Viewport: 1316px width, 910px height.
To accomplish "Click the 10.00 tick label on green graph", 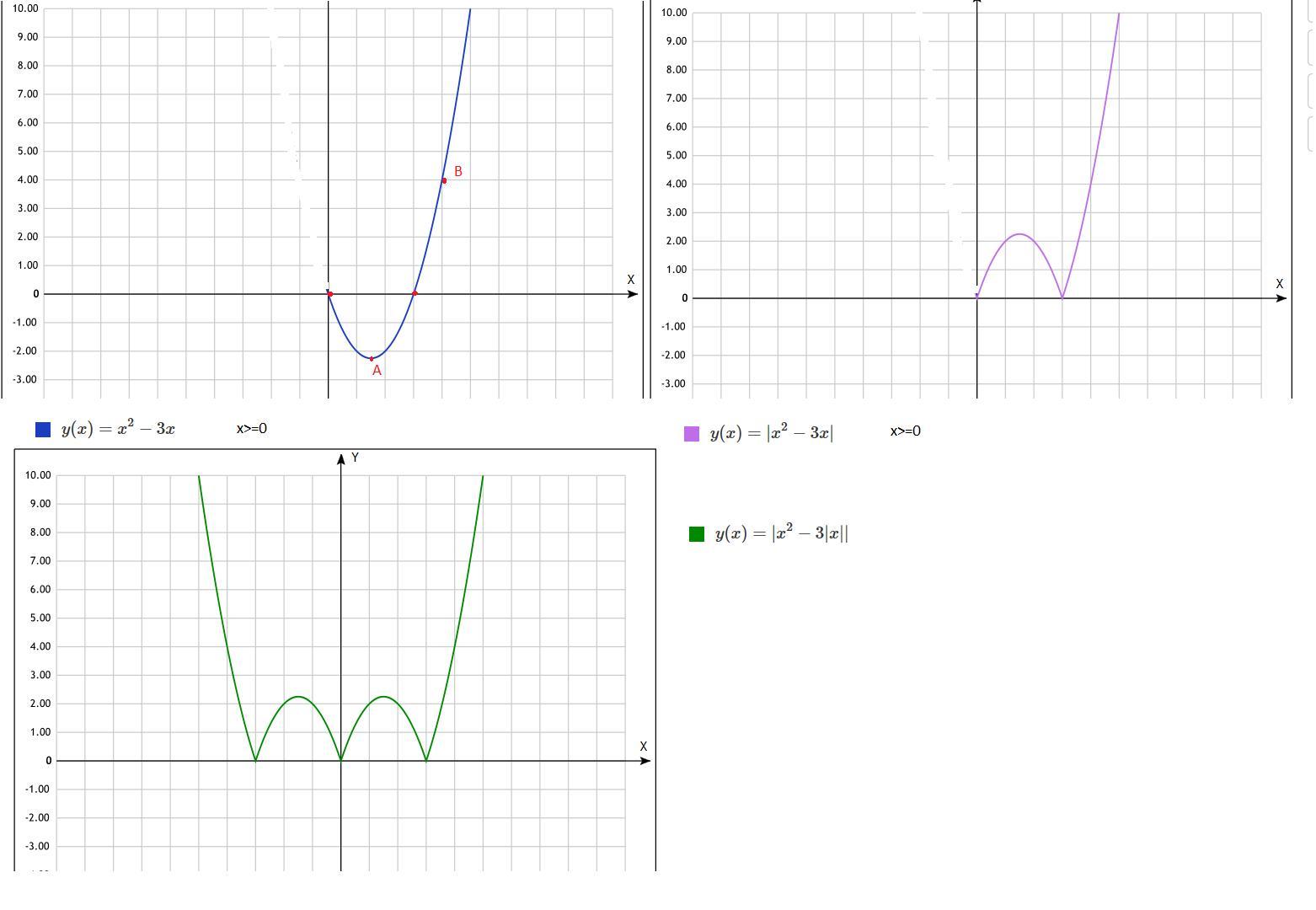I will [38, 475].
